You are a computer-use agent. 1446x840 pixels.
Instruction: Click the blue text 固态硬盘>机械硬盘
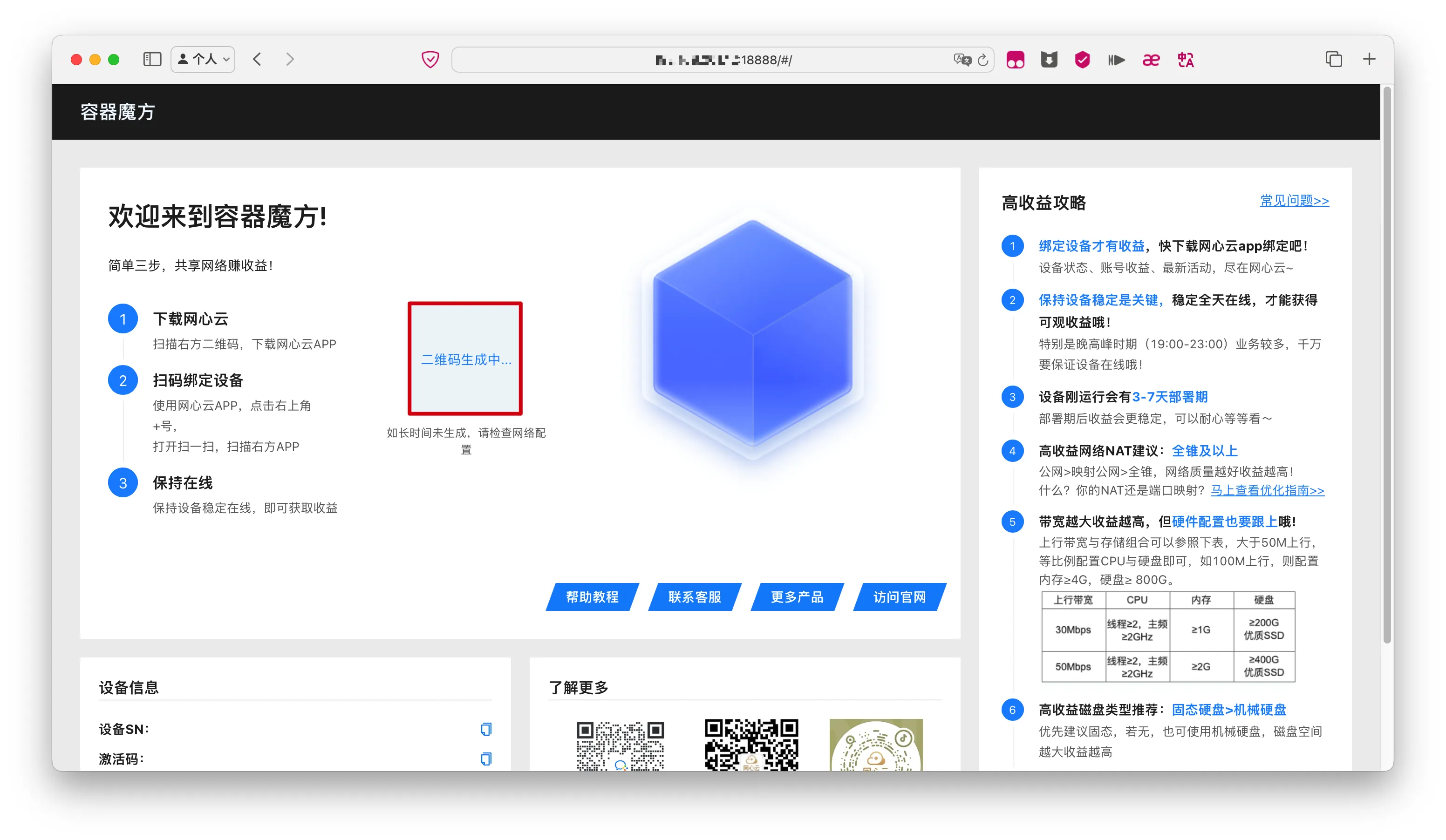click(1228, 710)
